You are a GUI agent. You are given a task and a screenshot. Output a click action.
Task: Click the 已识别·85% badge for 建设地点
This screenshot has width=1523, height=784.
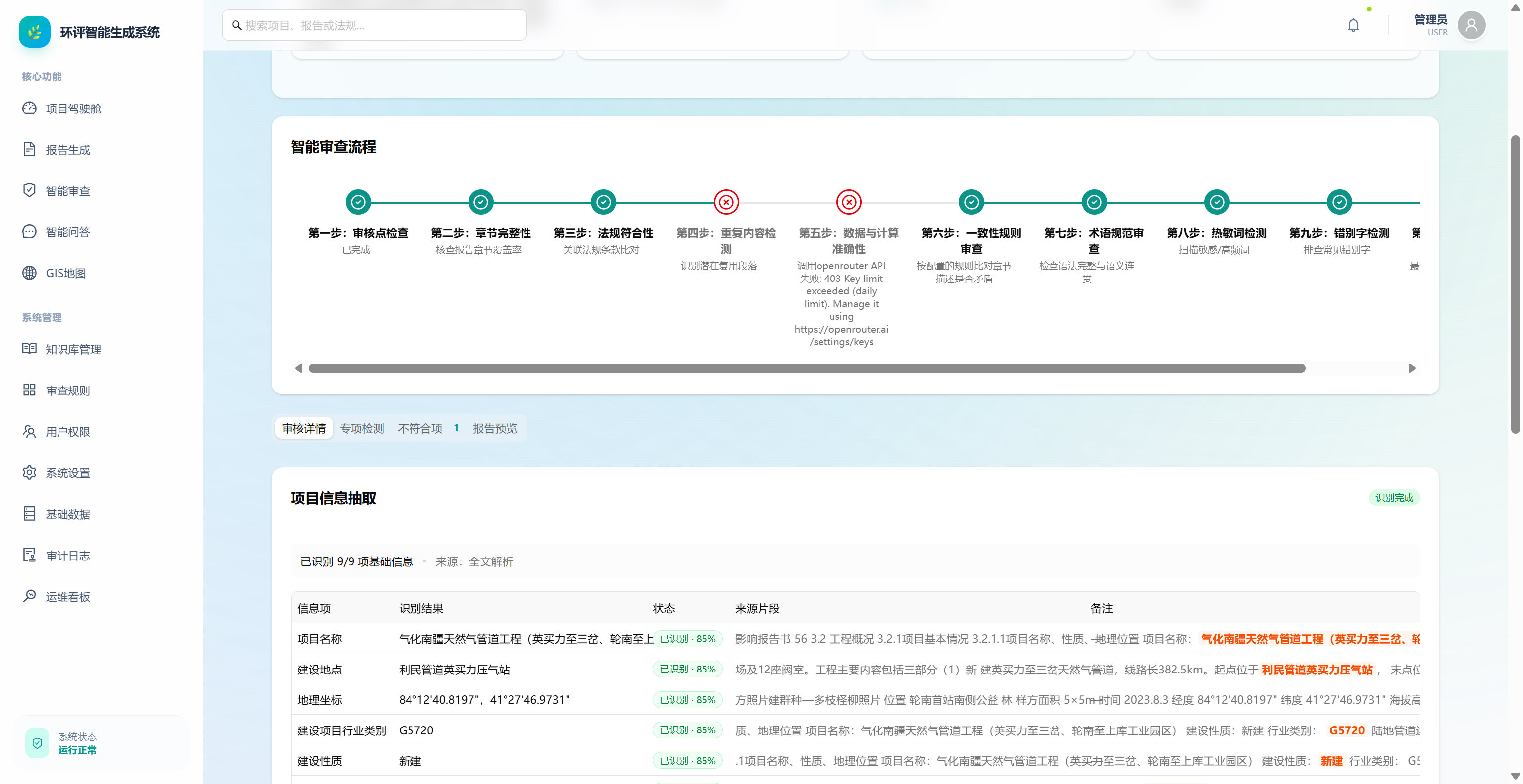688,669
